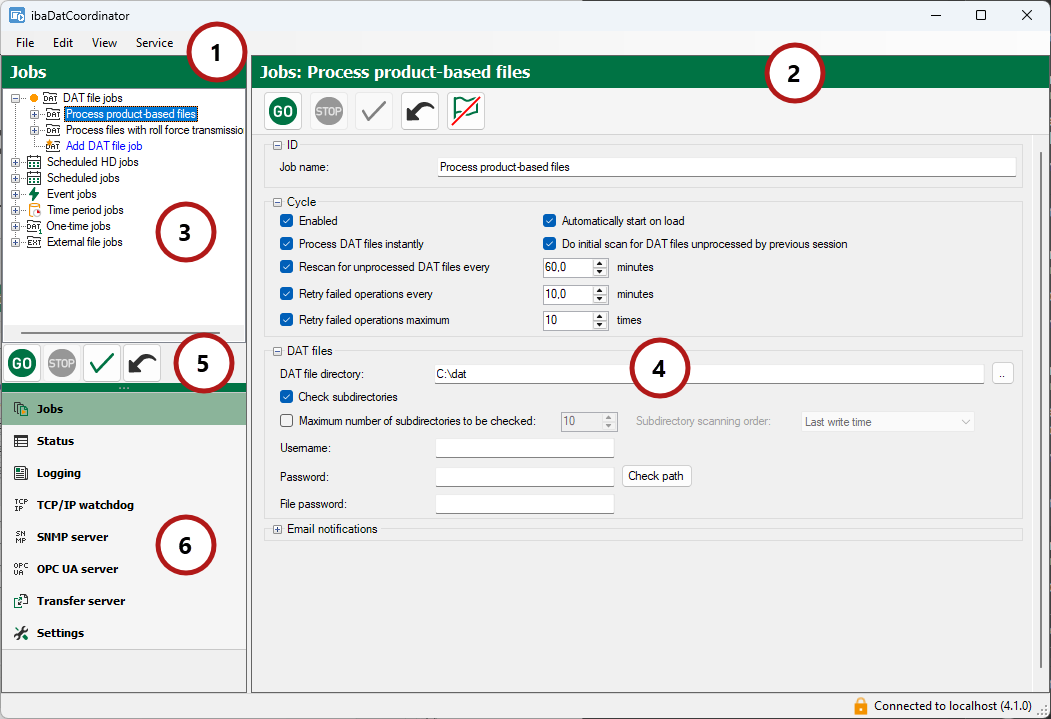Click the One-time jobs DAT icon
The height and width of the screenshot is (719, 1051).
[34, 226]
